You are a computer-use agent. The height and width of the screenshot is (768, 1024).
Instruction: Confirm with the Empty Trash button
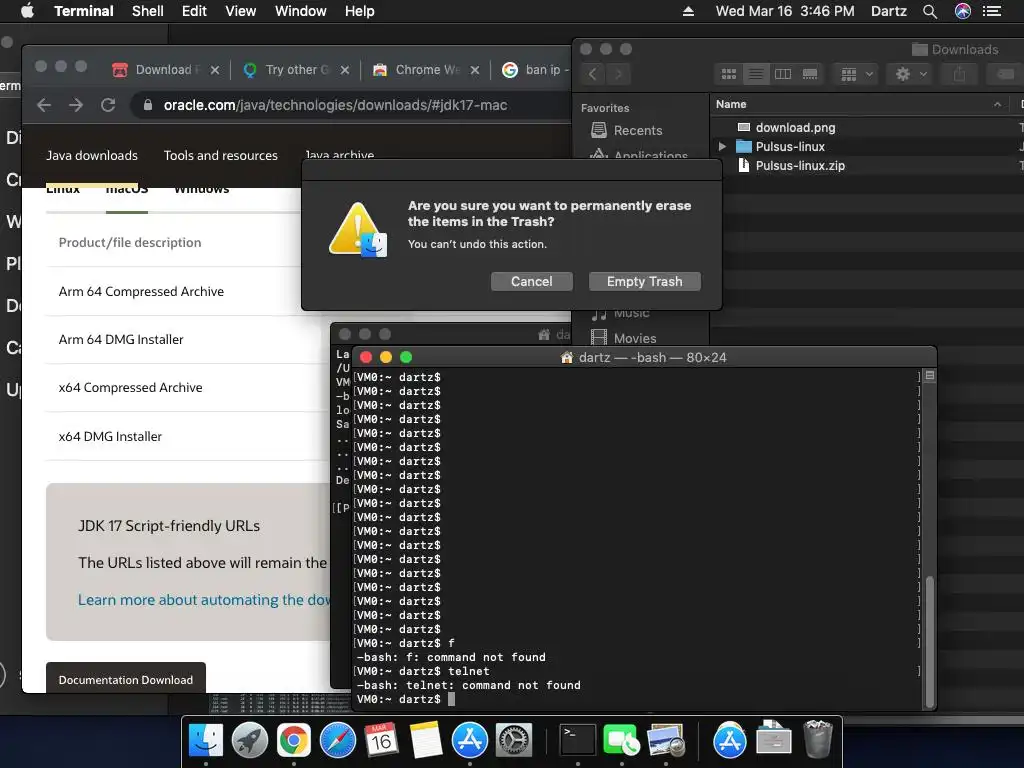pyautogui.click(x=645, y=281)
